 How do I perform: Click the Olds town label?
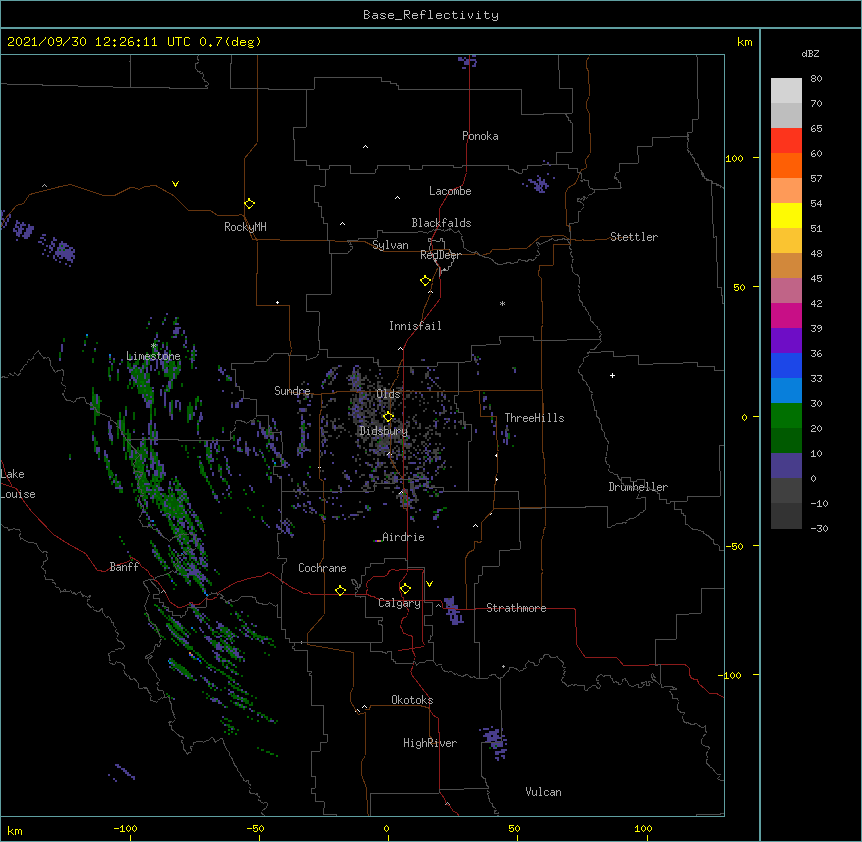point(388,394)
